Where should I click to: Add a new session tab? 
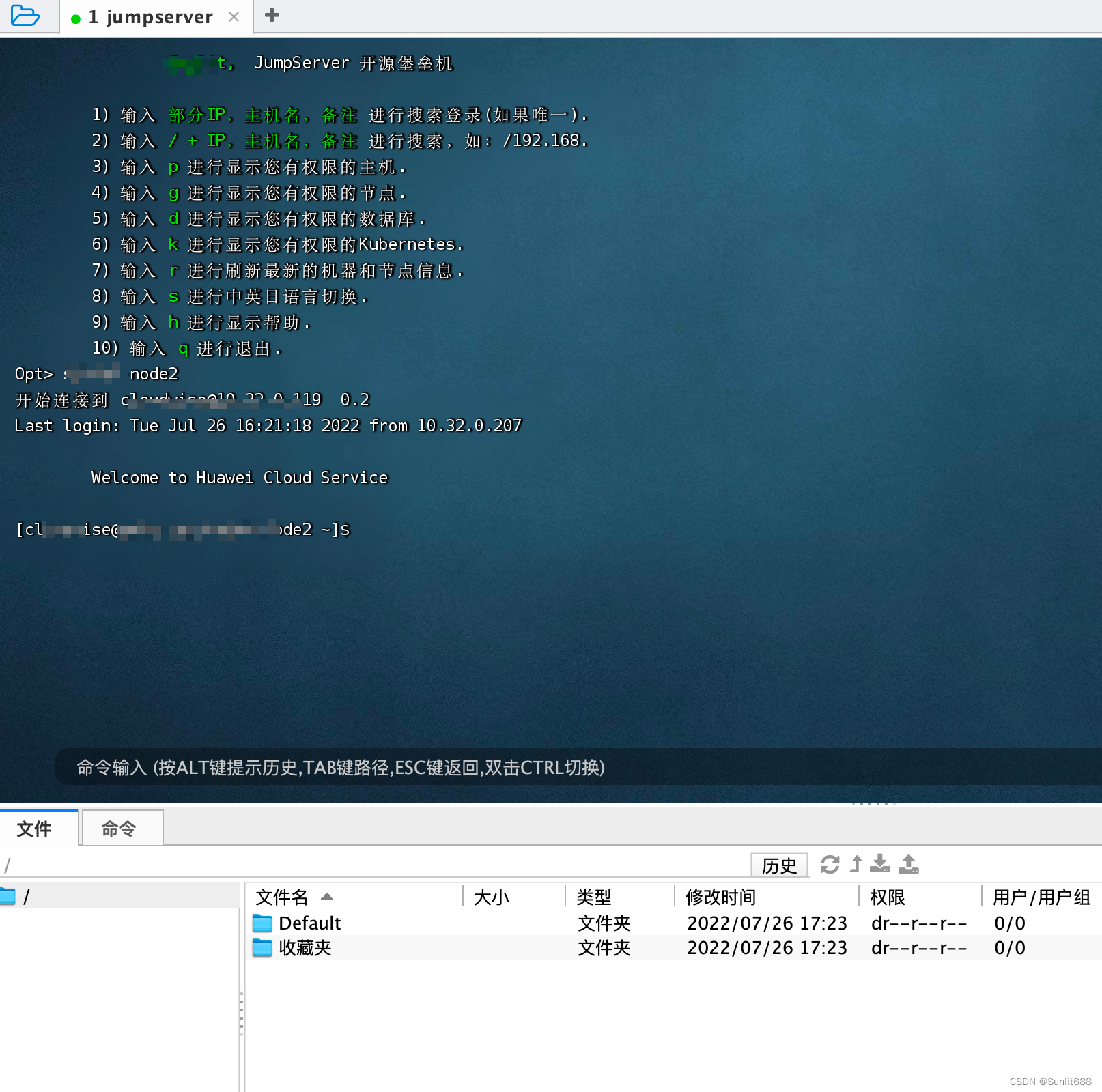(272, 15)
